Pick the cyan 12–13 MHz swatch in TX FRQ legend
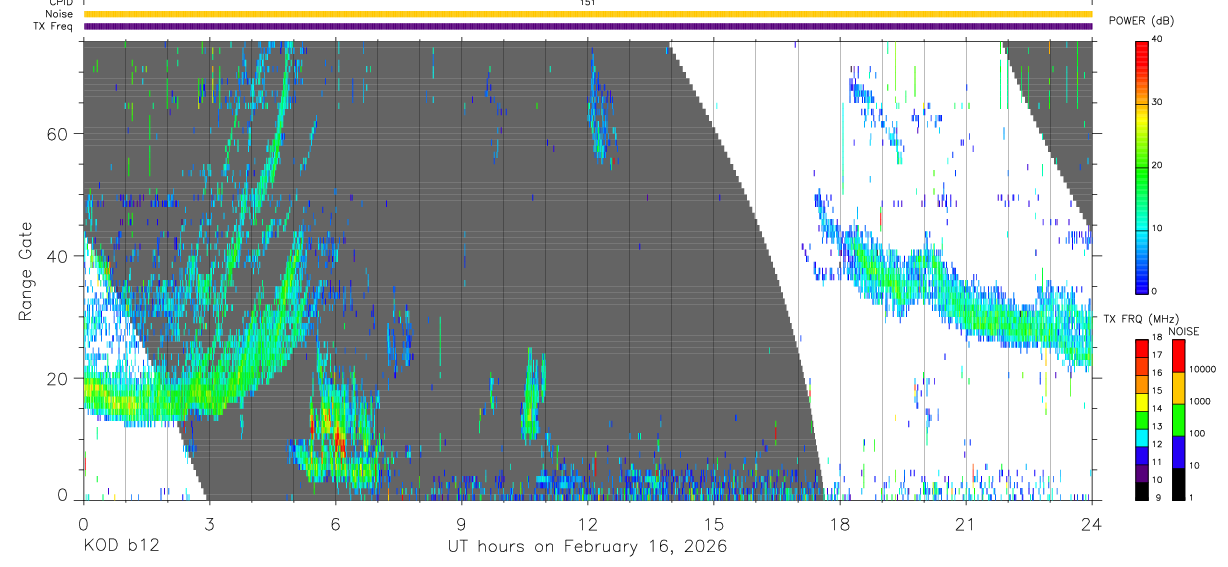Image resolution: width=1228 pixels, height=567 pixels. (x=1141, y=437)
